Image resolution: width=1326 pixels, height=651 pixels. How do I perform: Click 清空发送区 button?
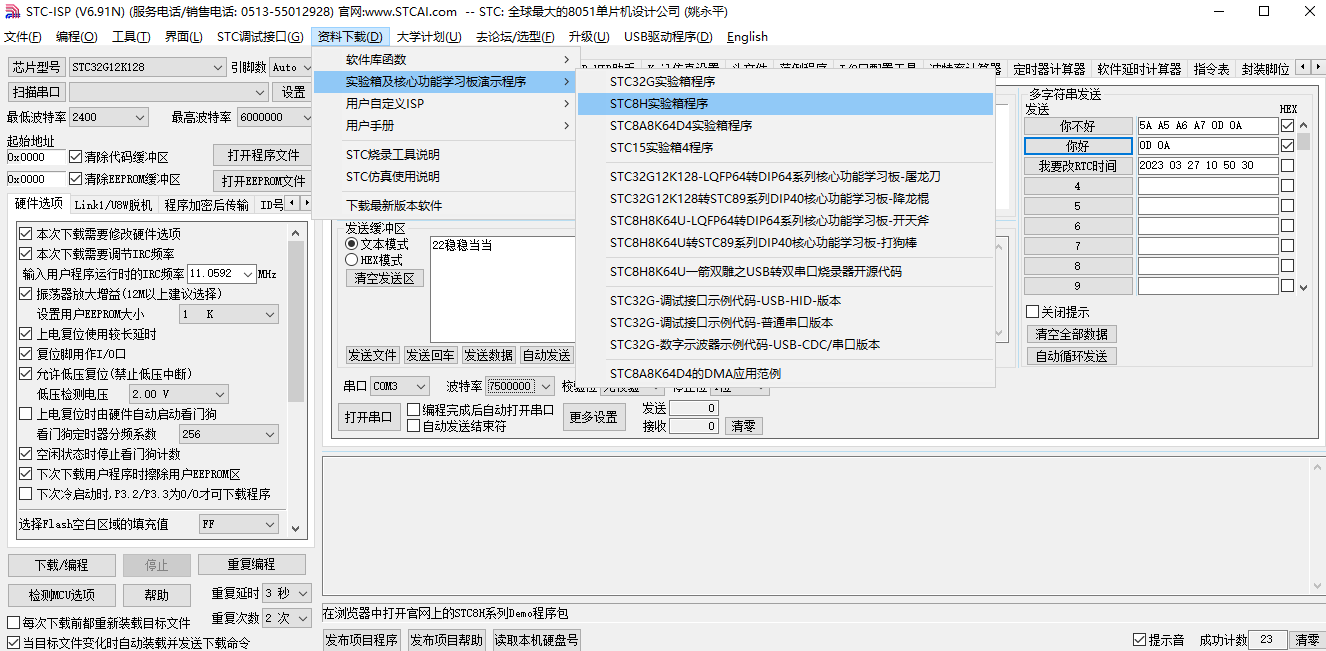click(x=385, y=279)
